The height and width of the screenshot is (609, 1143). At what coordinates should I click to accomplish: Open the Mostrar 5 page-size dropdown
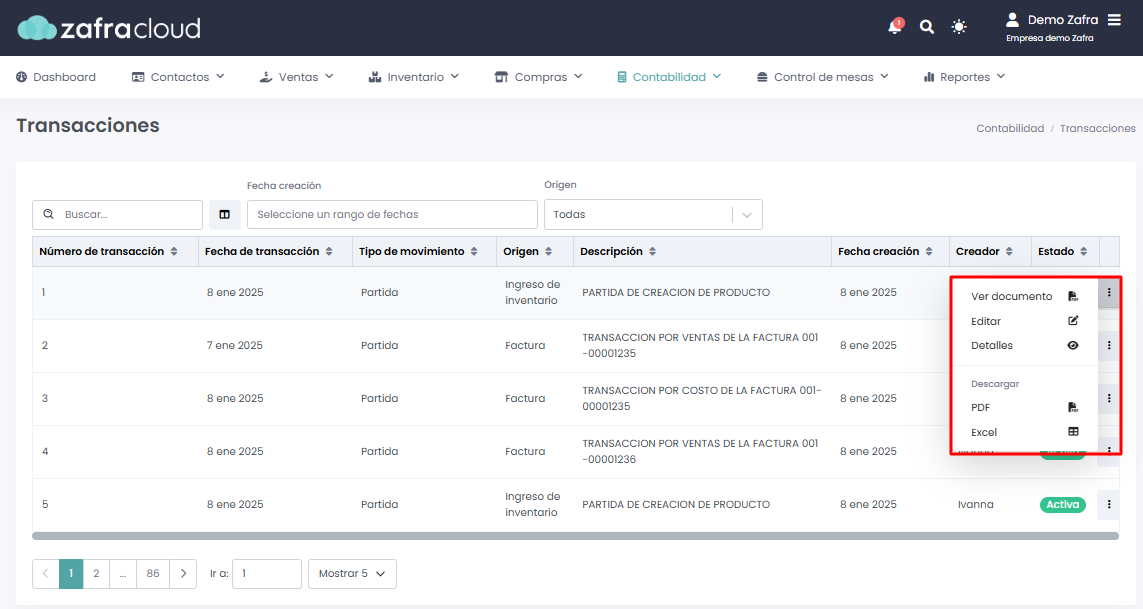[x=352, y=574]
